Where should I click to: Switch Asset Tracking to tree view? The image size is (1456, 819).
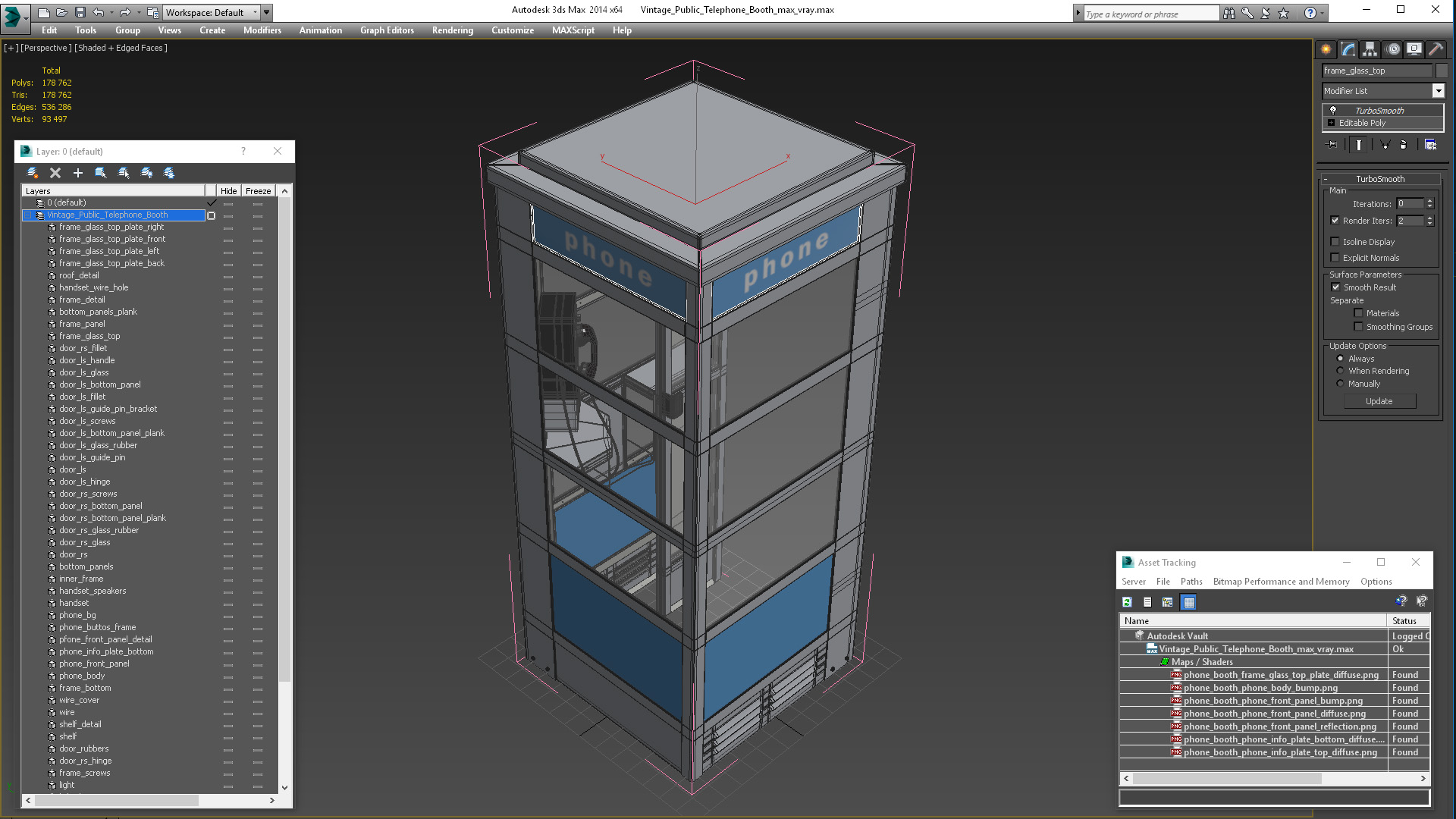[1168, 602]
